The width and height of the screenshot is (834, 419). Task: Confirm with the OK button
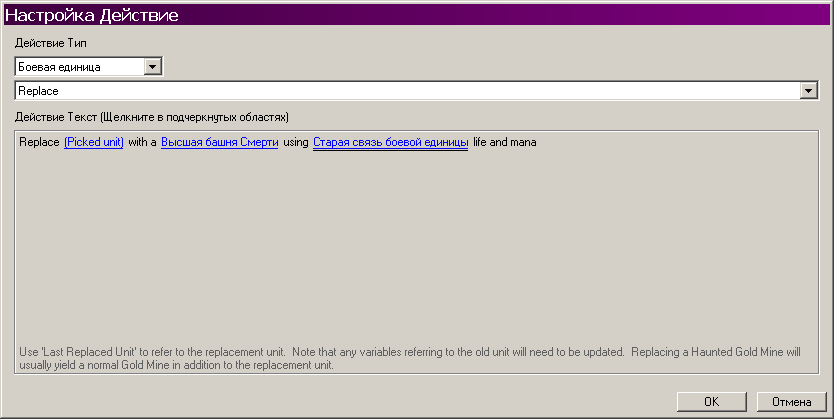click(x=712, y=402)
